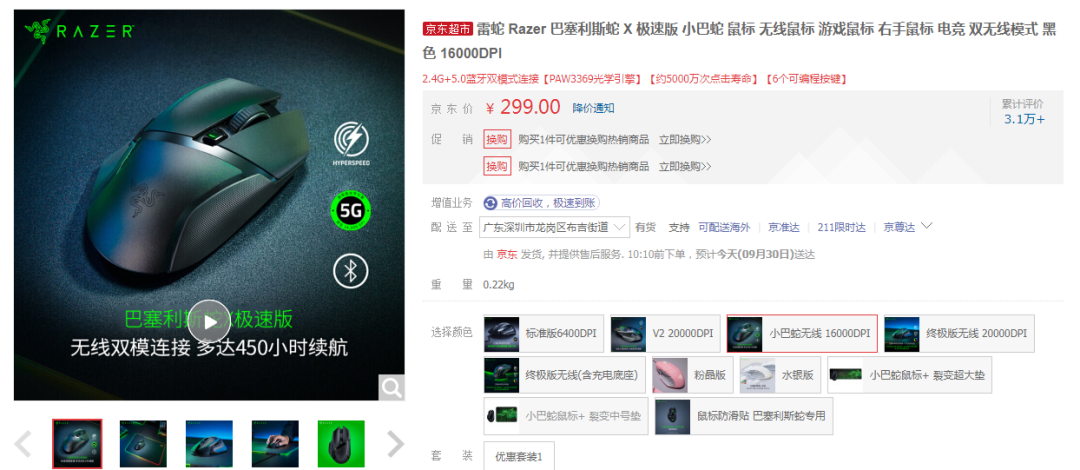Expand more delivery services with chevron

[x=926, y=225]
